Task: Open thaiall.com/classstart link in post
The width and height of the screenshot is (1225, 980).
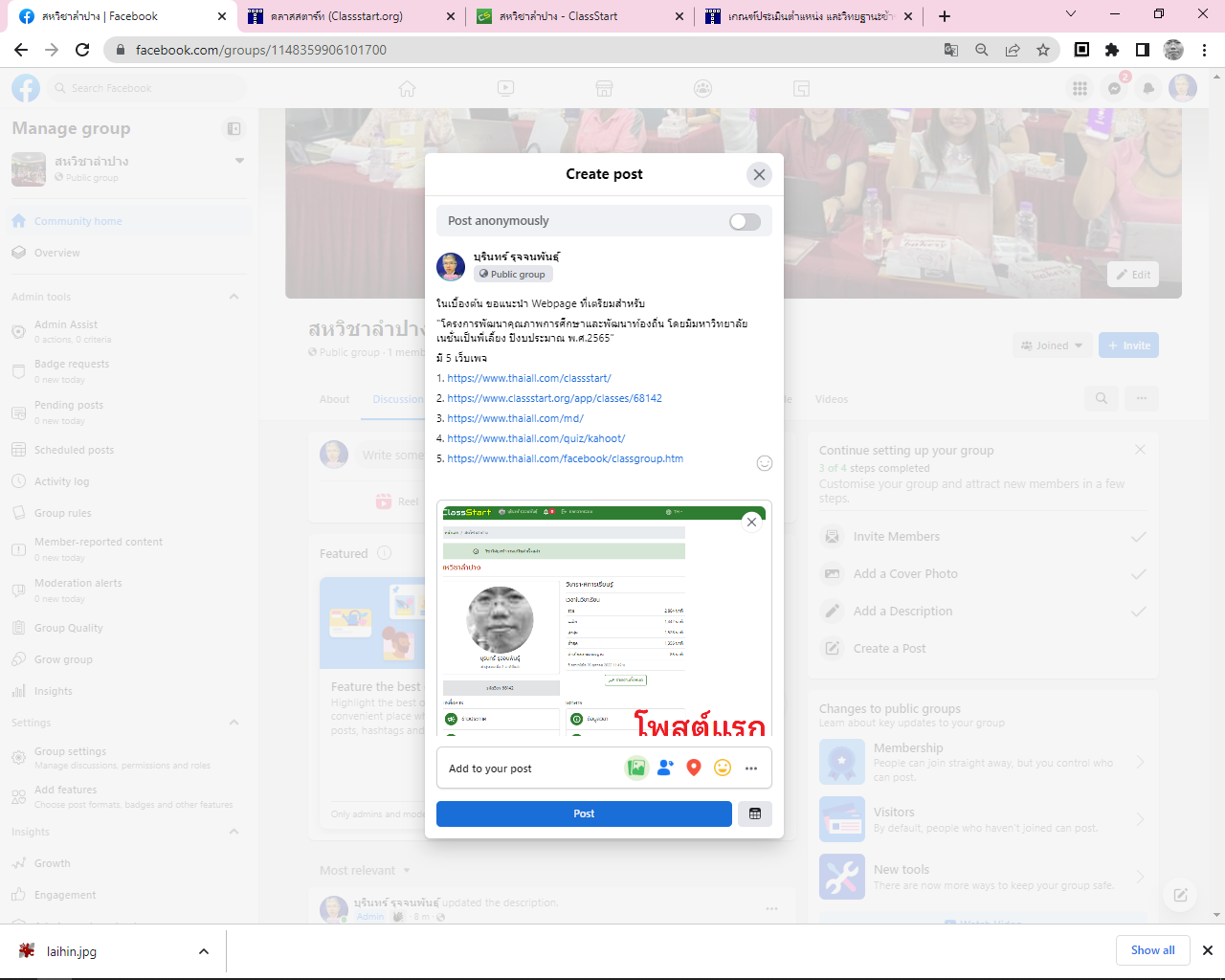Action: click(x=529, y=378)
